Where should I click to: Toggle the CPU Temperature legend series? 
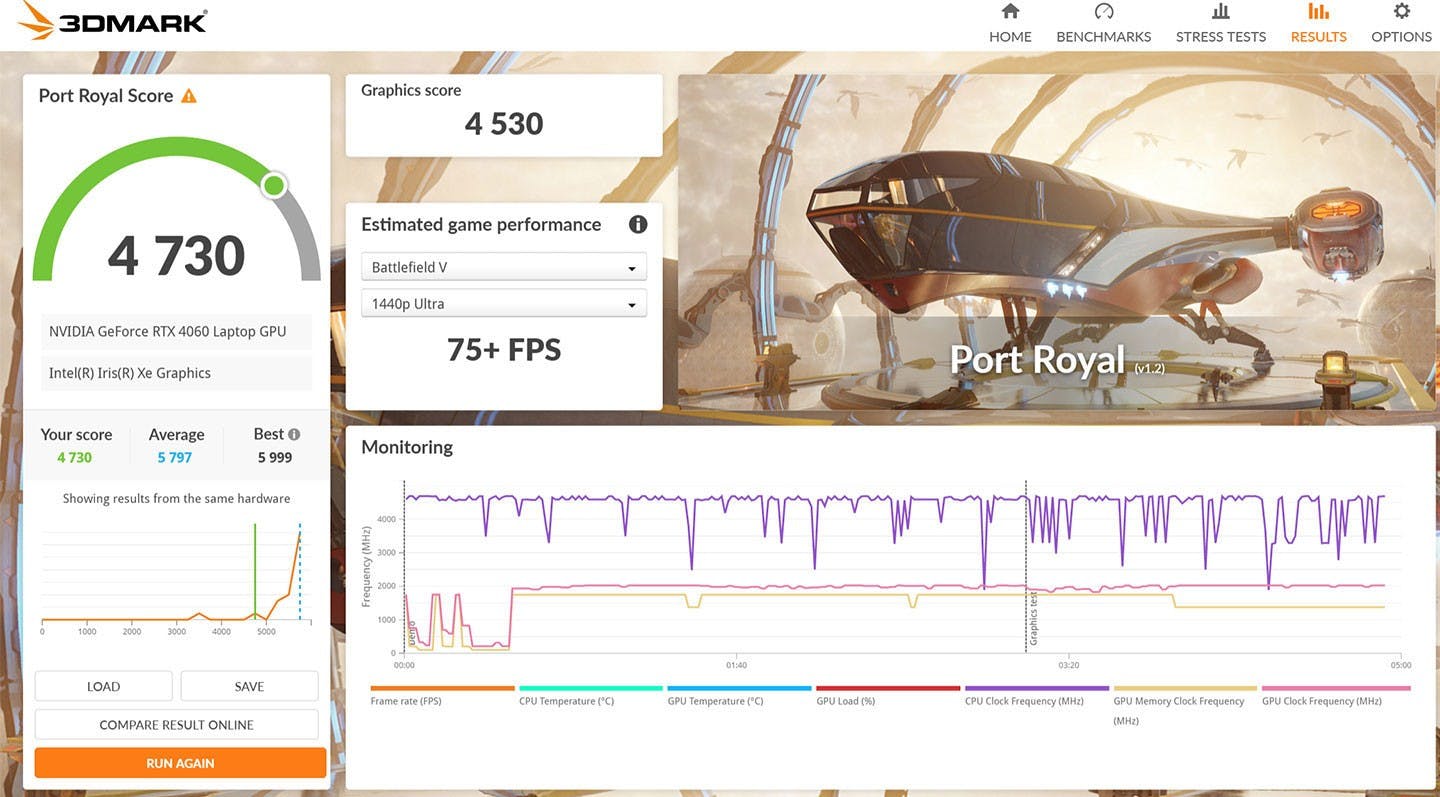tap(566, 701)
